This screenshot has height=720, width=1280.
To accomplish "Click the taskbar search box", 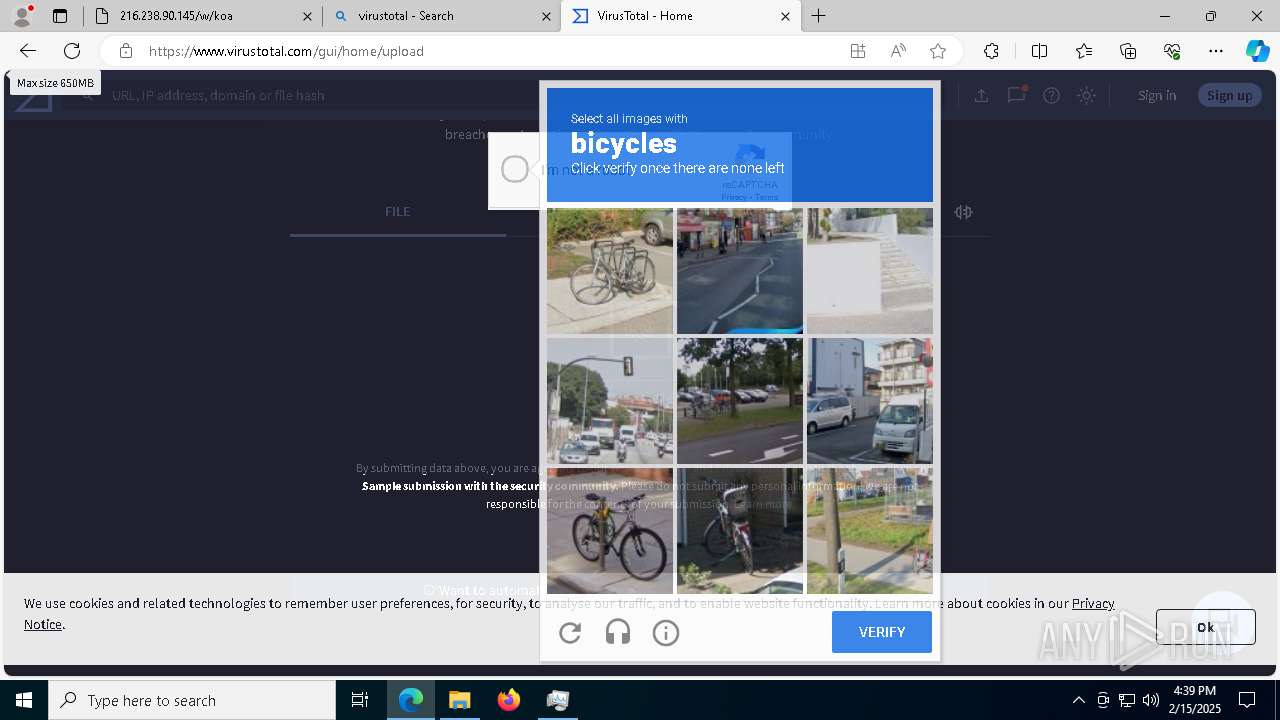I will pos(192,700).
